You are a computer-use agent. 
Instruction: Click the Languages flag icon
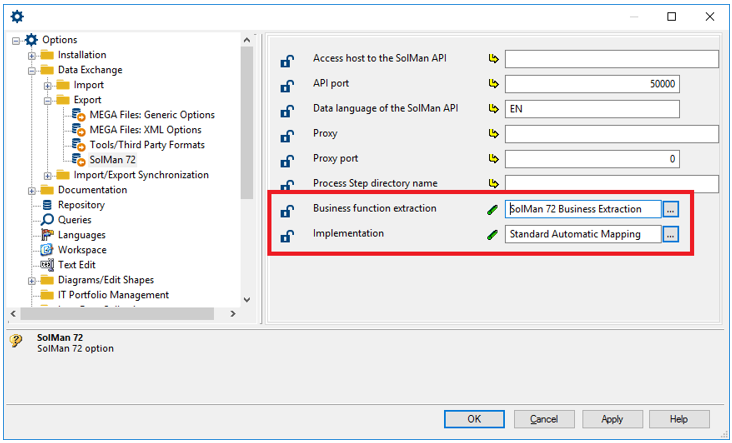pyautogui.click(x=47, y=235)
